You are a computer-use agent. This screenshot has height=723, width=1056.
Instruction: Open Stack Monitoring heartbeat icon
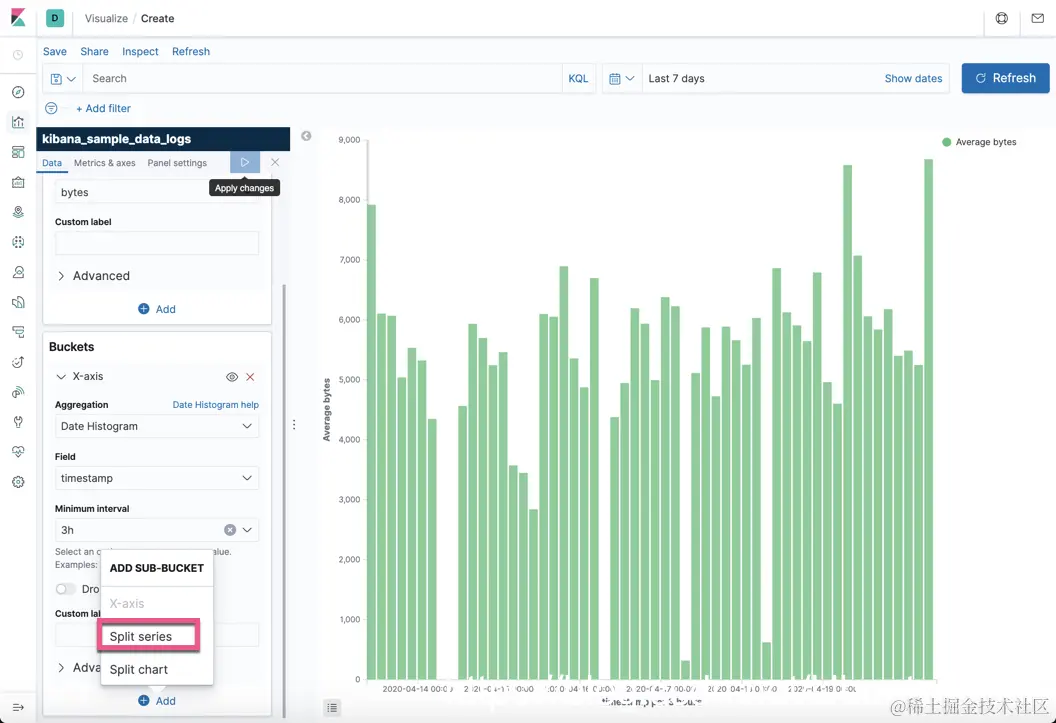[x=18, y=452]
